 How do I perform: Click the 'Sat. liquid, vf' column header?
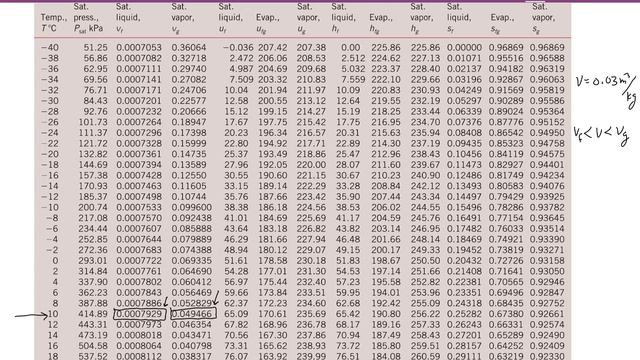pos(128,18)
